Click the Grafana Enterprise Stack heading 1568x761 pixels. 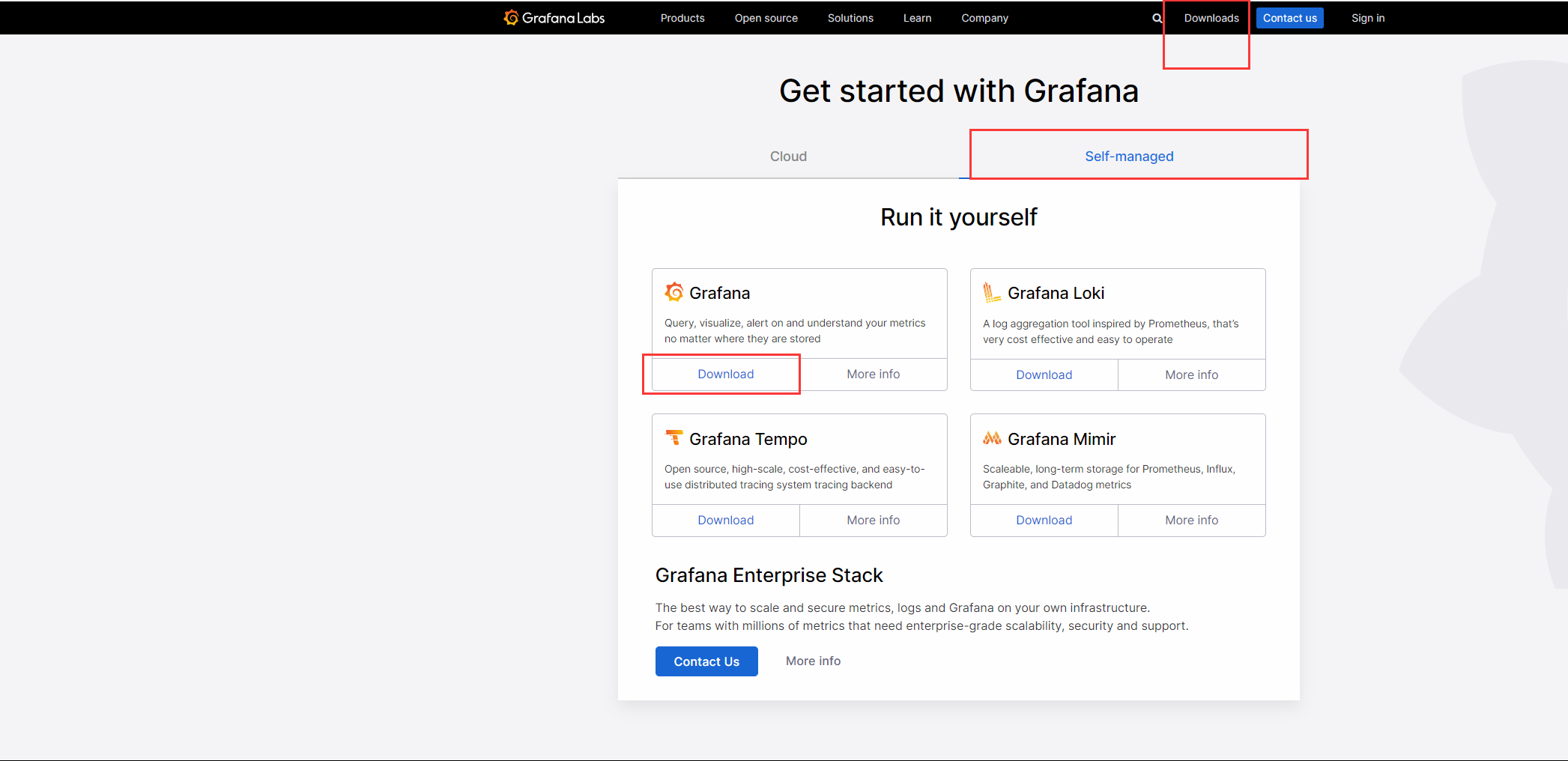point(769,575)
